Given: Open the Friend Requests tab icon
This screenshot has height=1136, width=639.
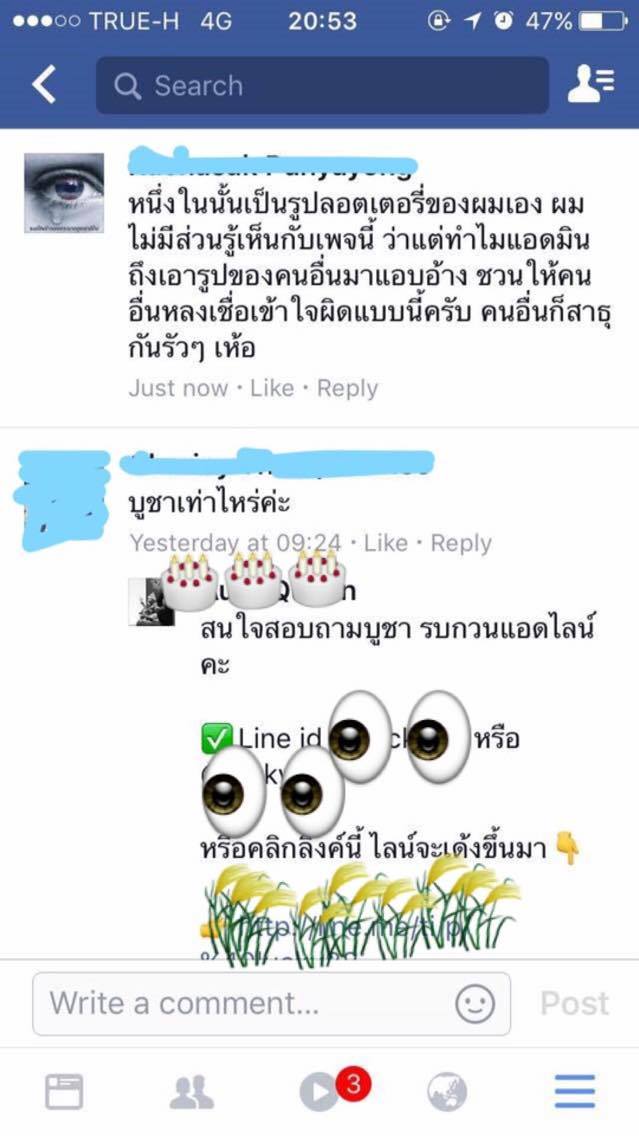Looking at the screenshot, I should [192, 1092].
